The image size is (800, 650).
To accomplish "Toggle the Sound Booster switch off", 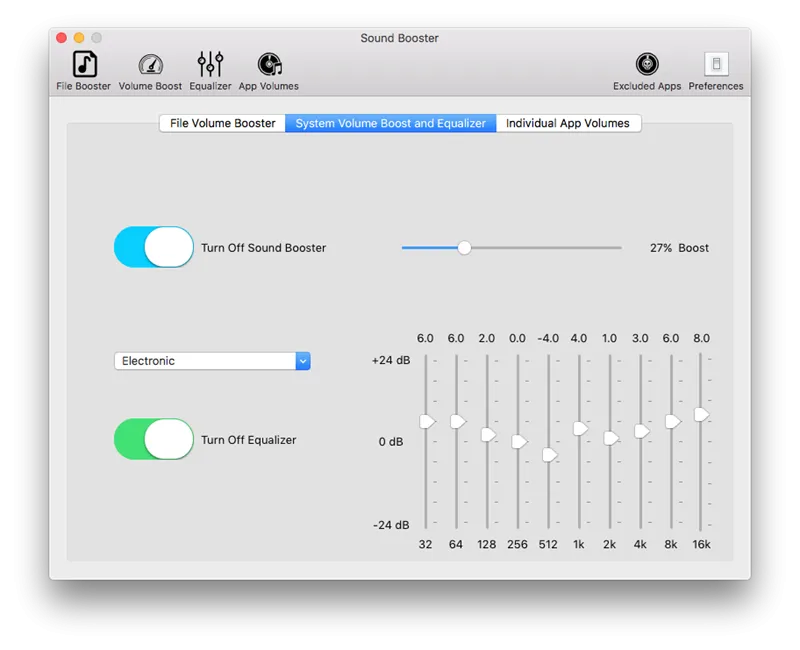I will [154, 247].
